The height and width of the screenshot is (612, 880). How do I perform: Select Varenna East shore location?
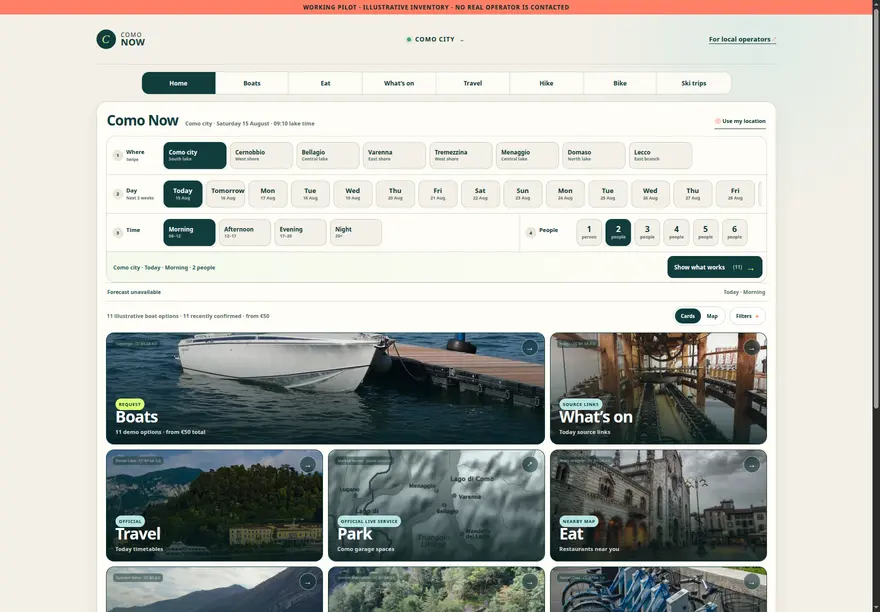click(x=395, y=156)
